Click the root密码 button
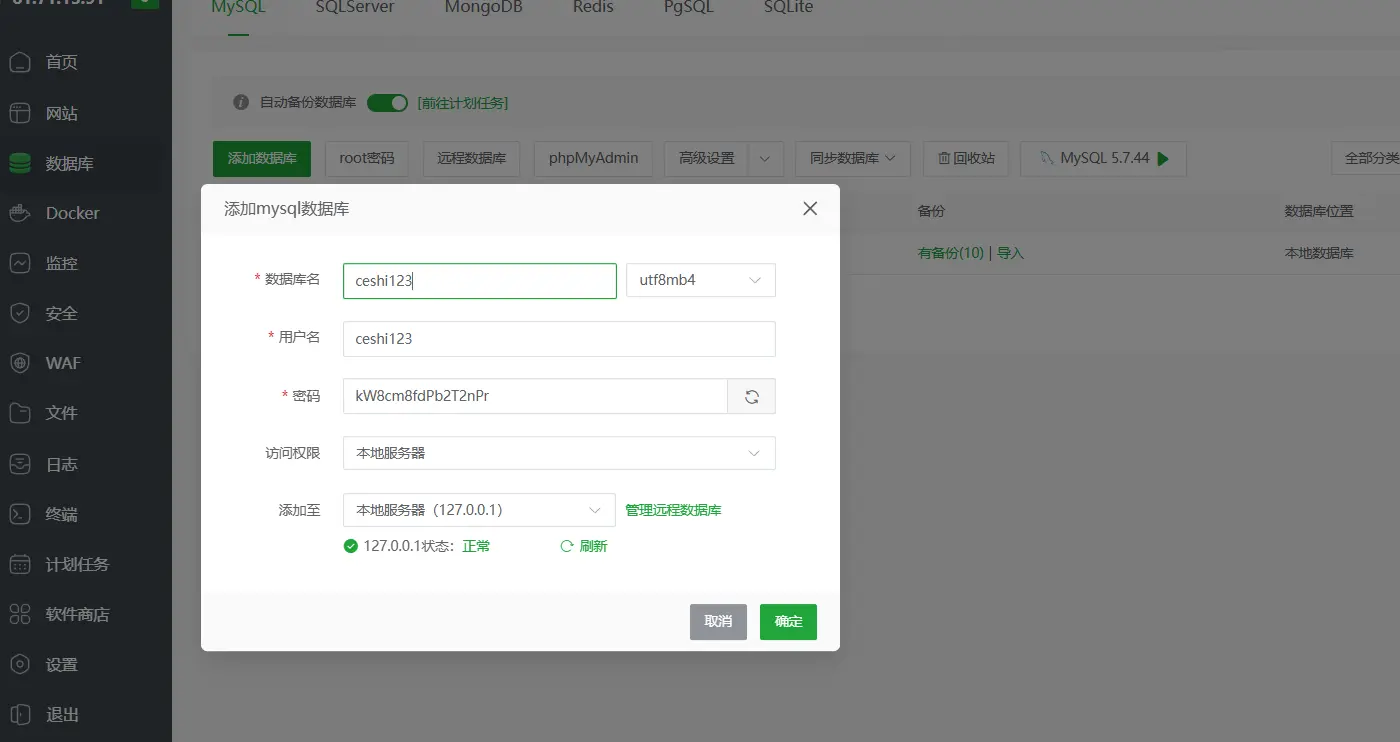 point(367,158)
